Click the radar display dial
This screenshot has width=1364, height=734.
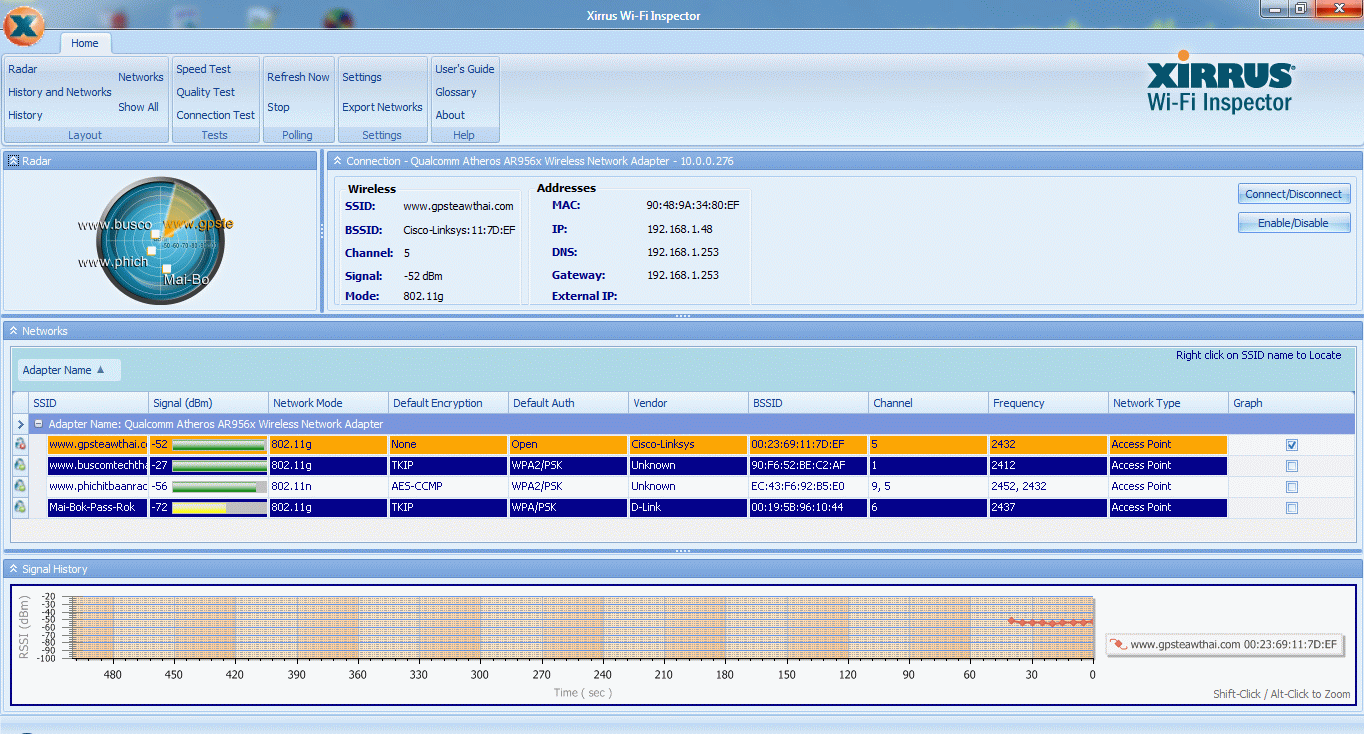(x=160, y=241)
